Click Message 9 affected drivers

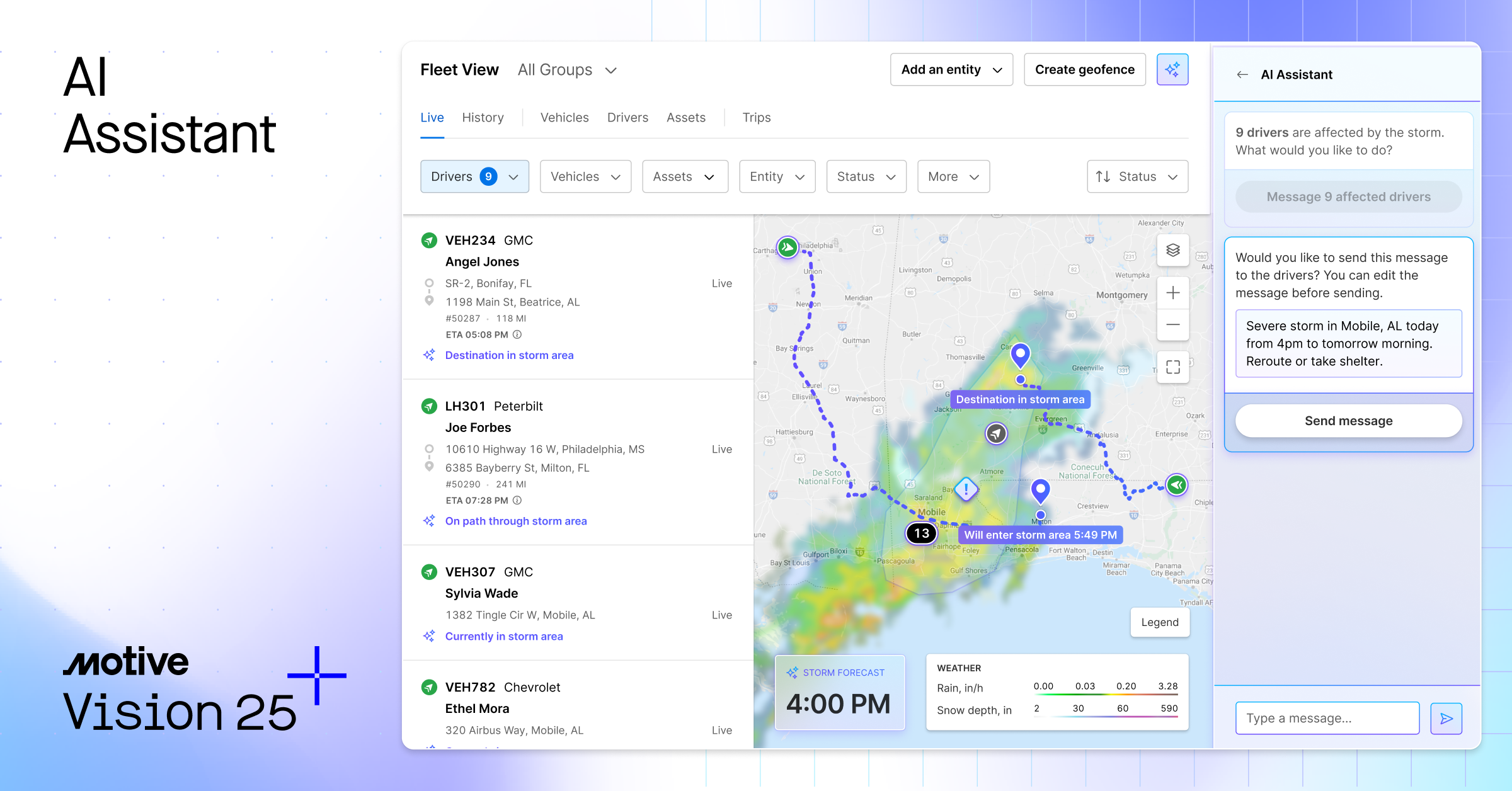point(1348,196)
